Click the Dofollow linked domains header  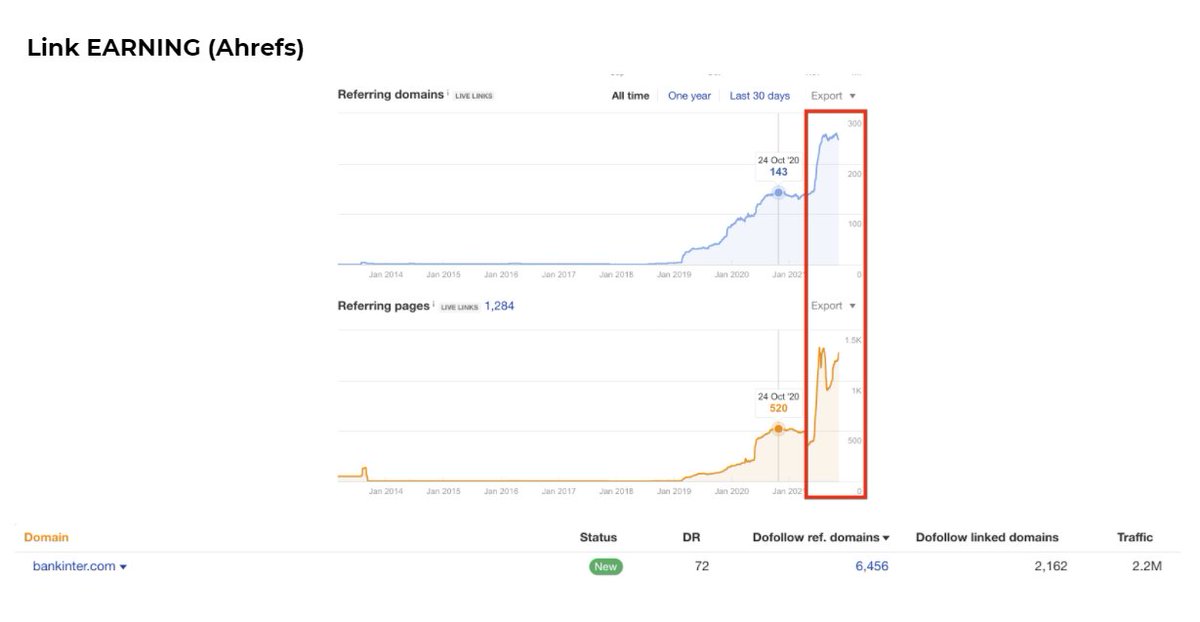(987, 537)
